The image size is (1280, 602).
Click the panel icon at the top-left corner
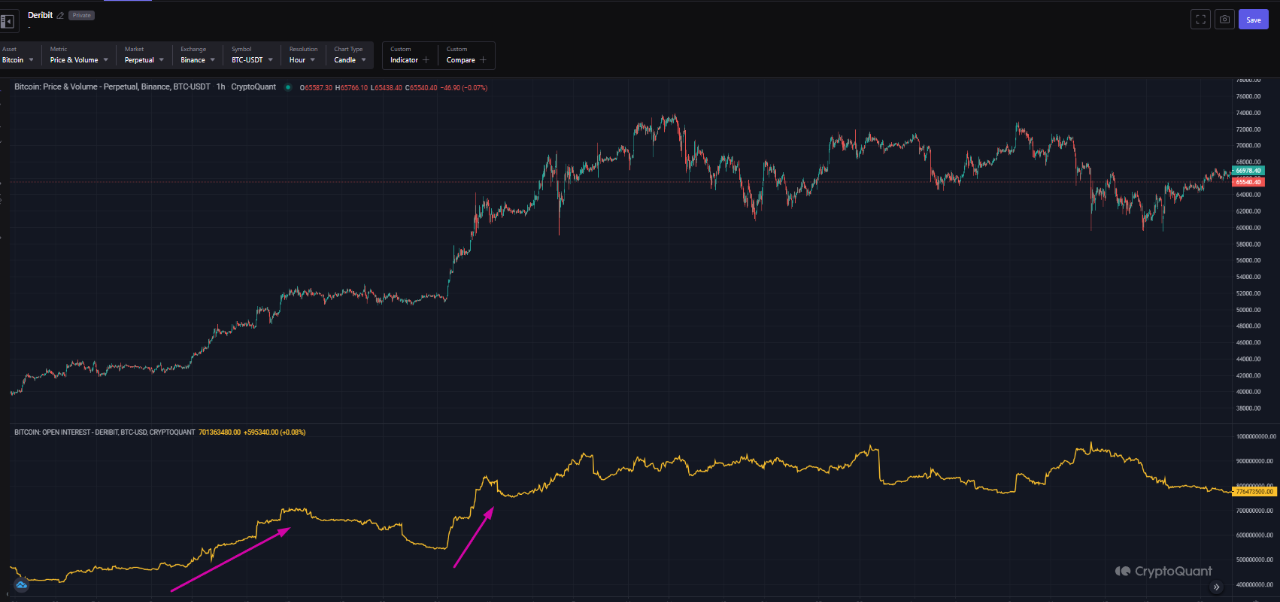coord(10,19)
